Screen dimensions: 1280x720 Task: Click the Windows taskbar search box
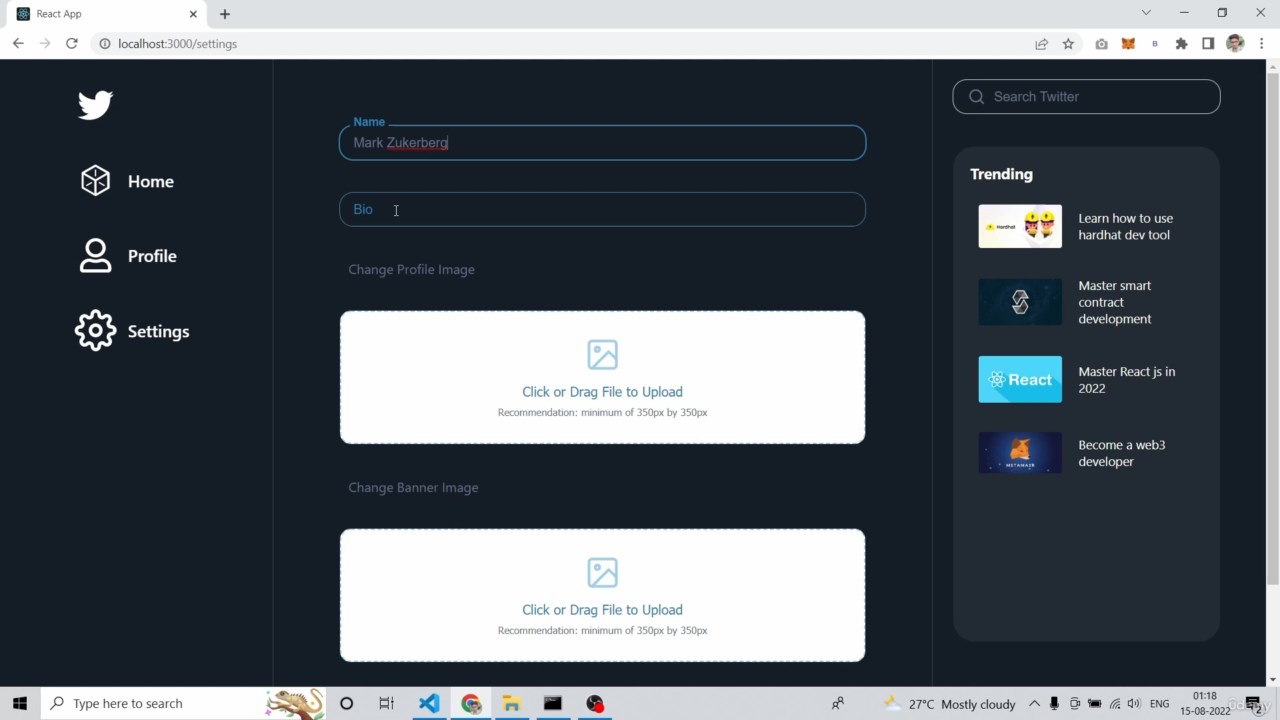point(183,704)
